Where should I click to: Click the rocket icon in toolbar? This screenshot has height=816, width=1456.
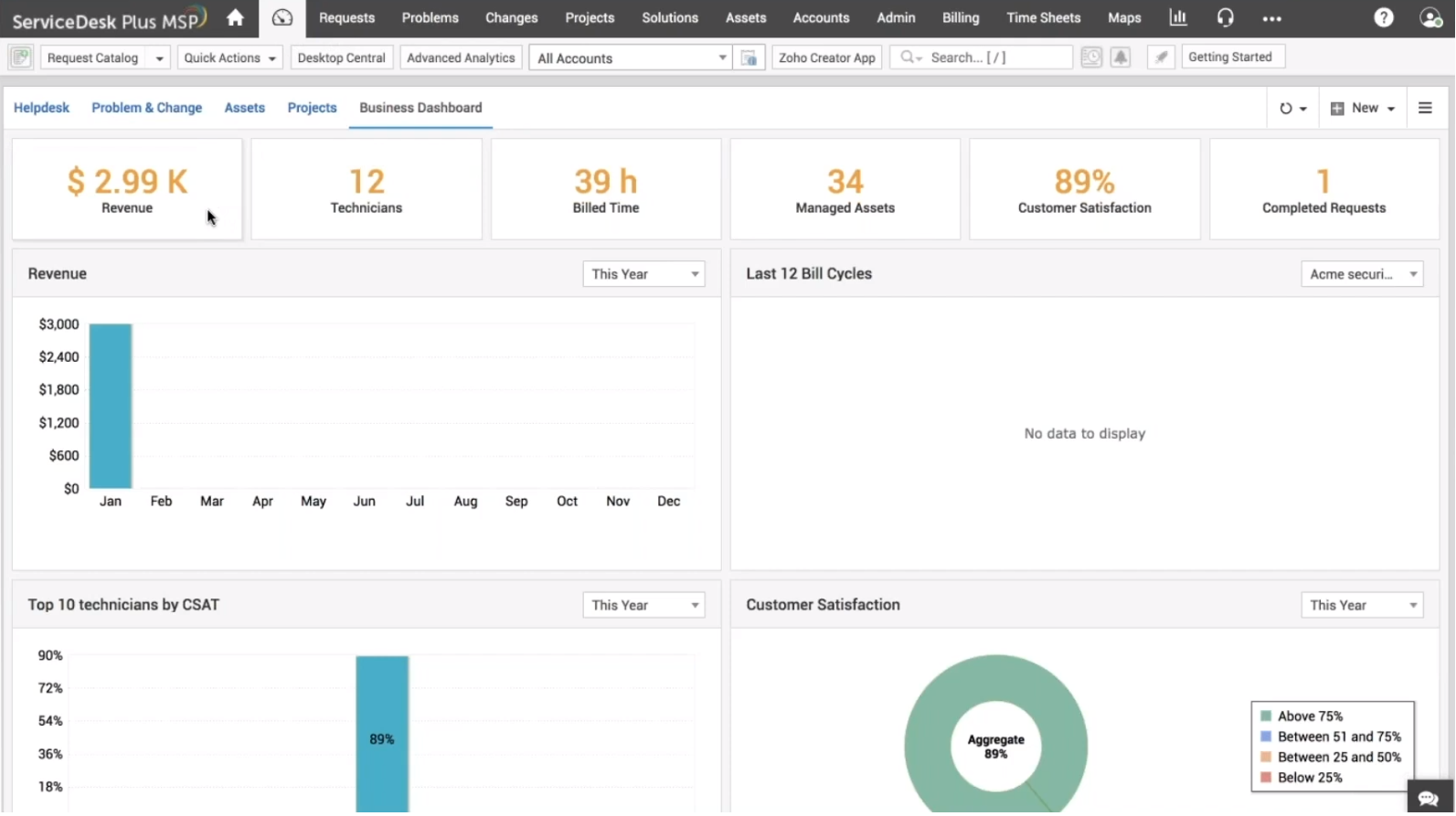click(1161, 58)
